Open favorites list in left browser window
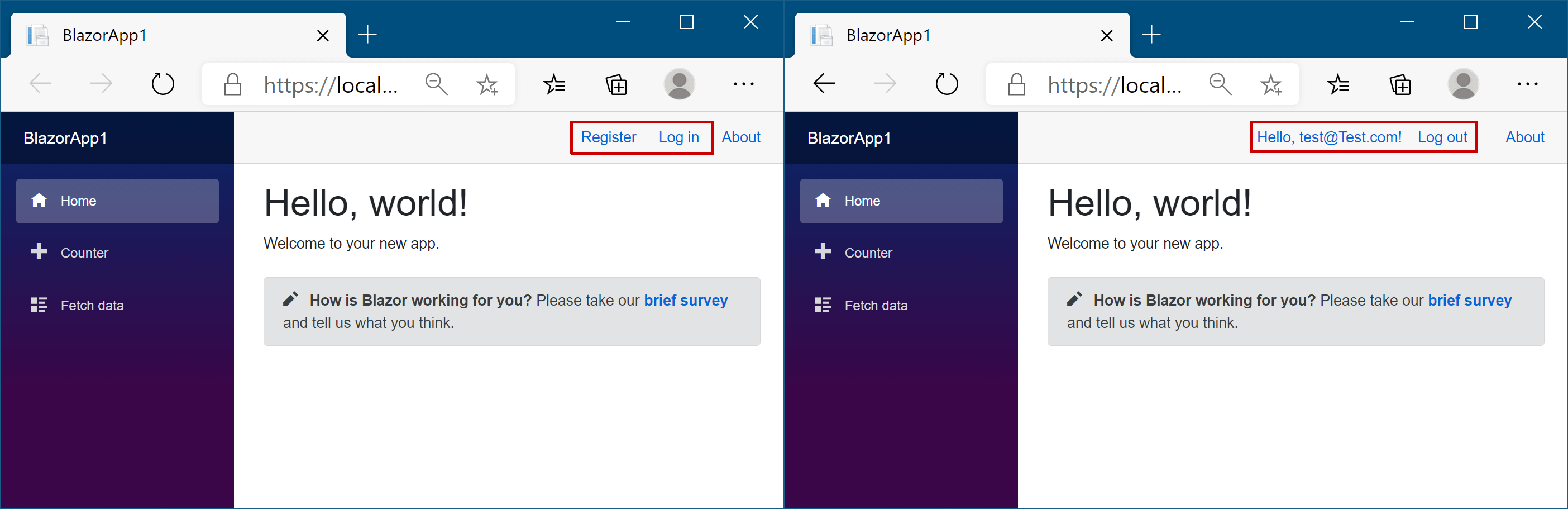This screenshot has height=509, width=1568. [554, 84]
